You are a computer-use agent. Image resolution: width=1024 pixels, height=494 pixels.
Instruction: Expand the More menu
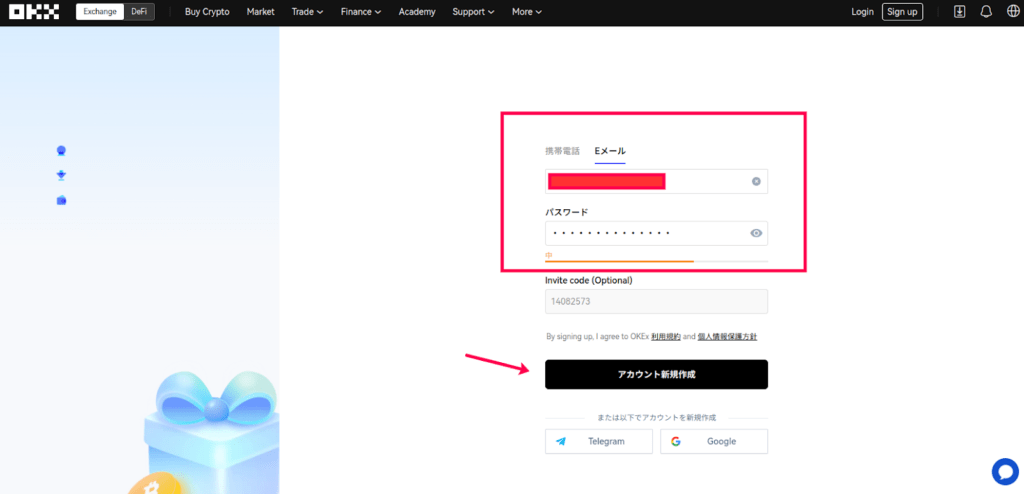[527, 12]
